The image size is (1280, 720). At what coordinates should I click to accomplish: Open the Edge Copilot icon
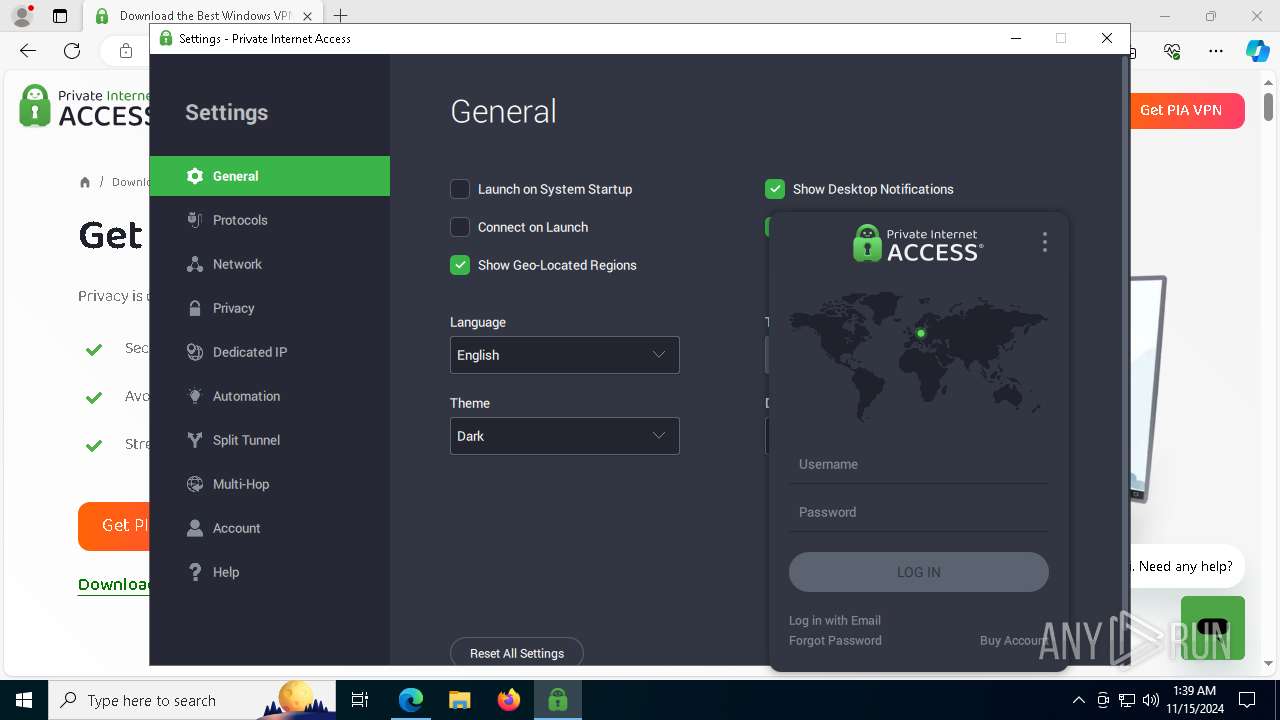tap(1257, 51)
